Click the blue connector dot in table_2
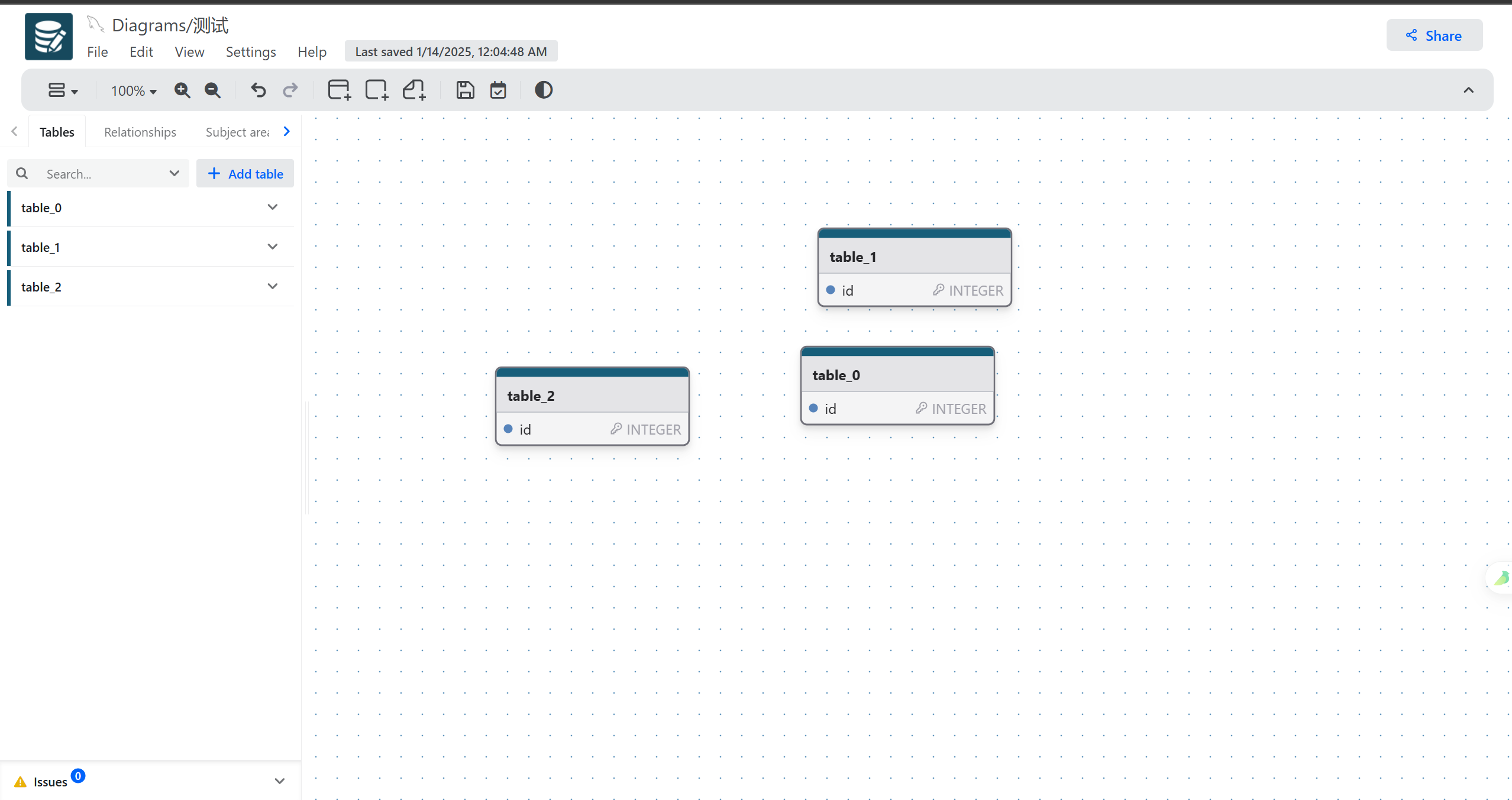Screen dimensions: 1512x800 pyautogui.click(x=508, y=429)
